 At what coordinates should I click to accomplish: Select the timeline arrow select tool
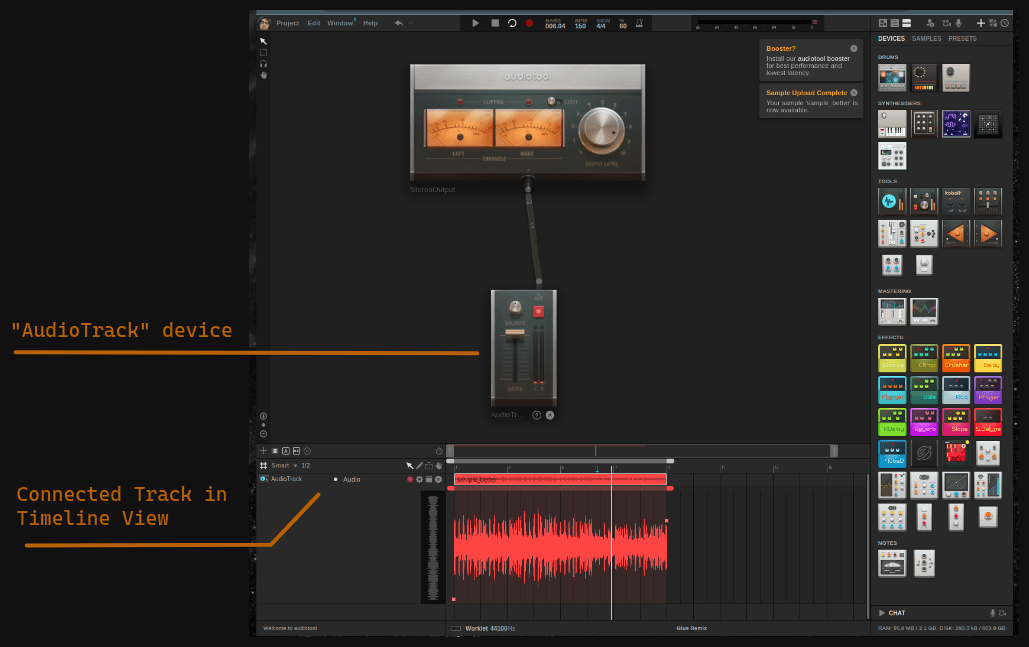click(x=410, y=465)
